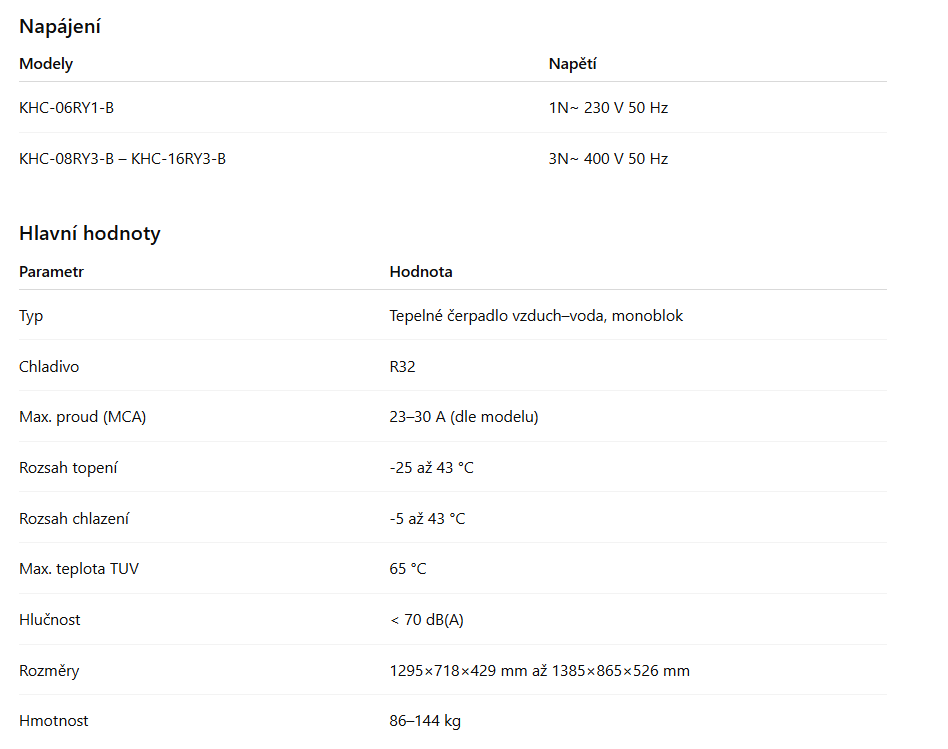Click the Rozměry dimensions value text

click(539, 671)
